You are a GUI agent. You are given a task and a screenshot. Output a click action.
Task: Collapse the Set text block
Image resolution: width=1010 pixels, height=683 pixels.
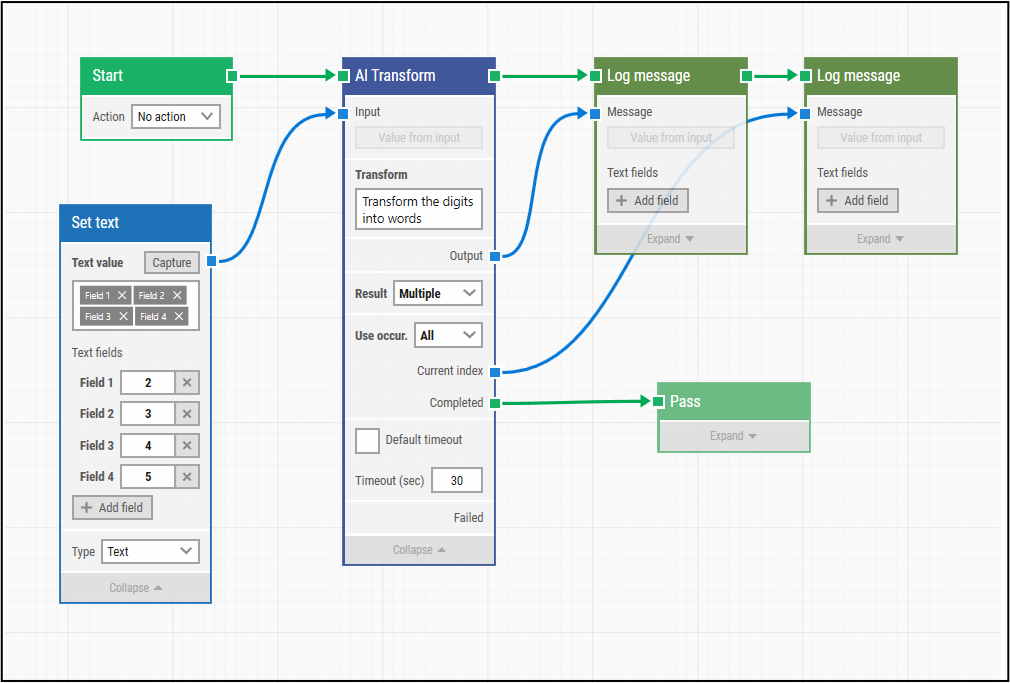coord(135,588)
